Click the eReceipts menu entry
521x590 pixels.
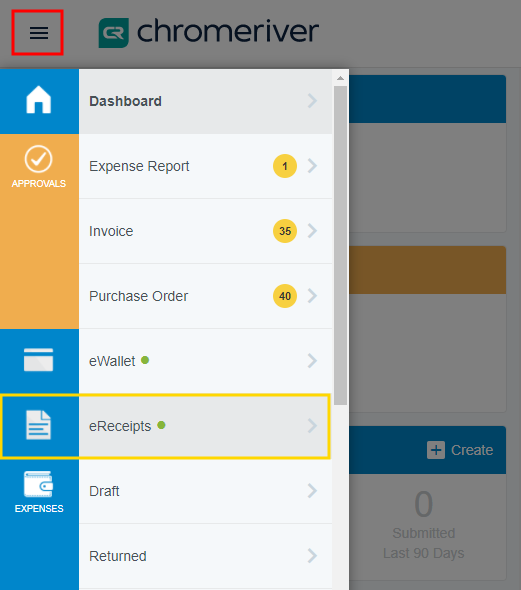(x=205, y=426)
